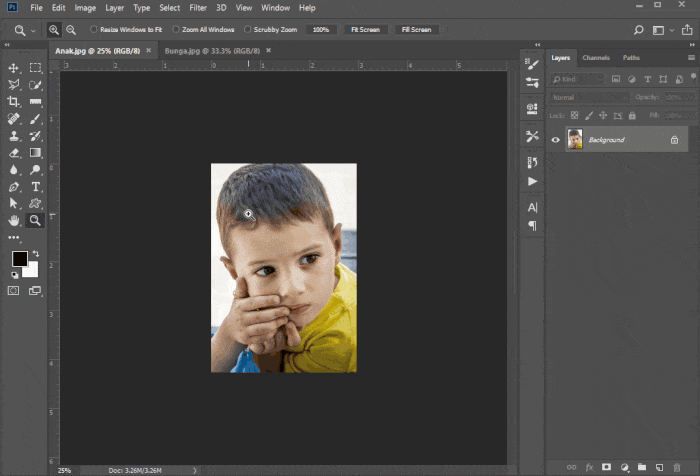Select the Path Selection tool
Image resolution: width=700 pixels, height=476 pixels.
(x=13, y=204)
